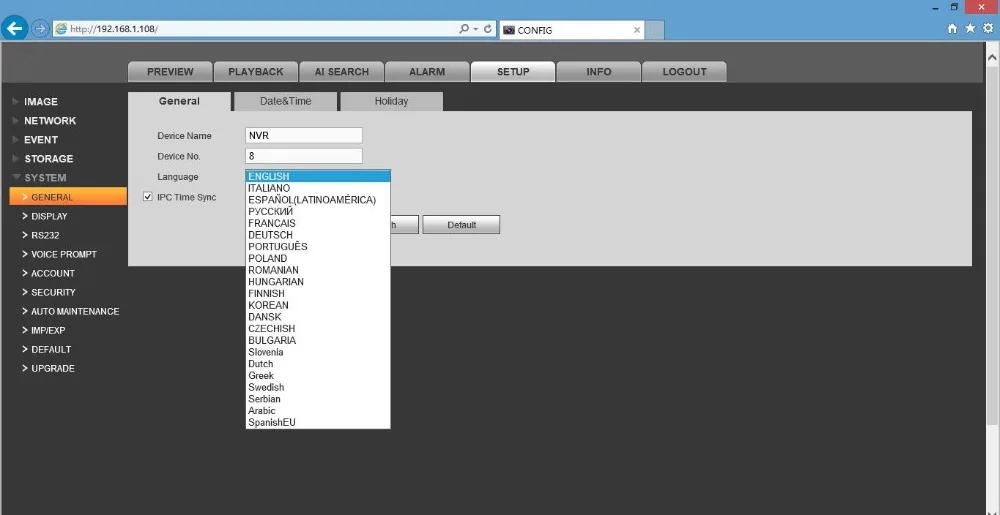
Task: Open the favorites star icon
Action: [x=970, y=29]
